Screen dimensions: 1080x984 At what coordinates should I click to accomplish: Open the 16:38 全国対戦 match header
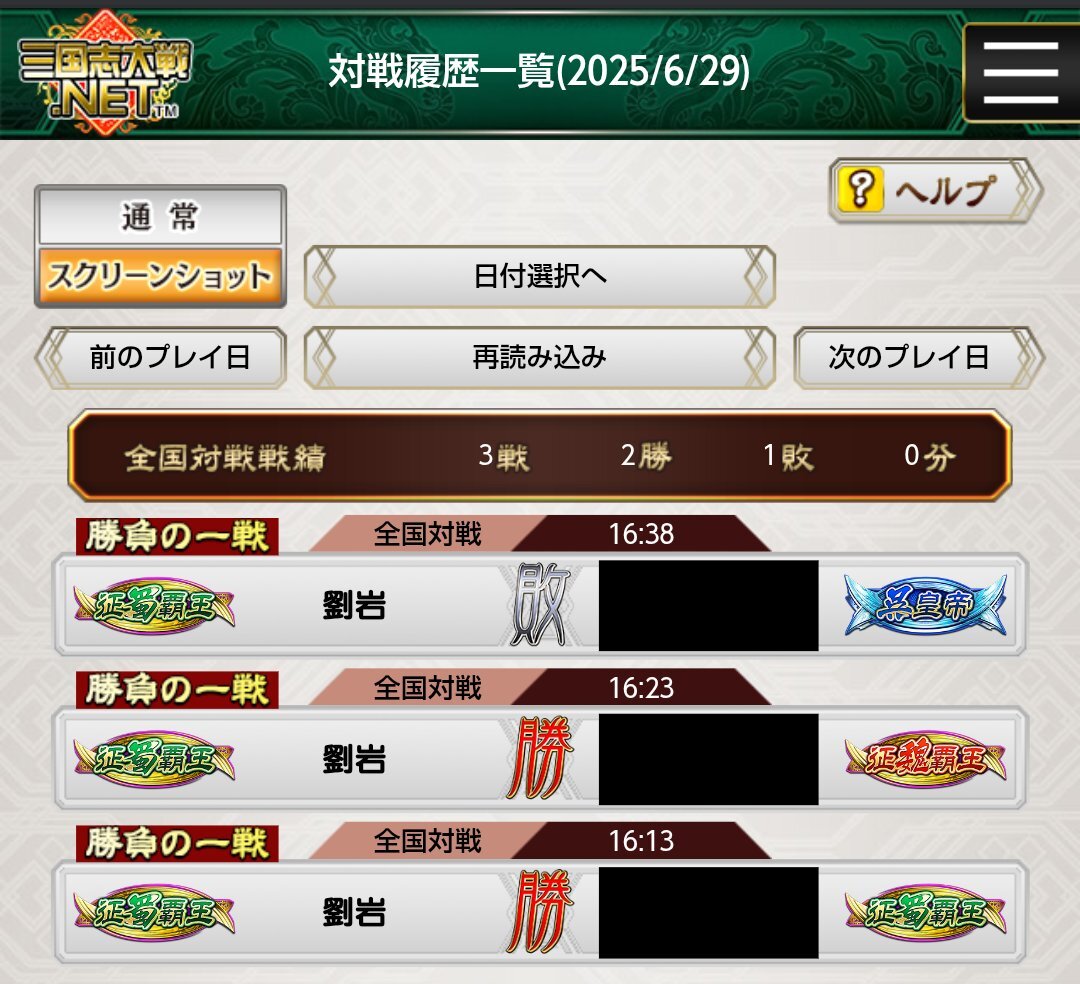(540, 534)
